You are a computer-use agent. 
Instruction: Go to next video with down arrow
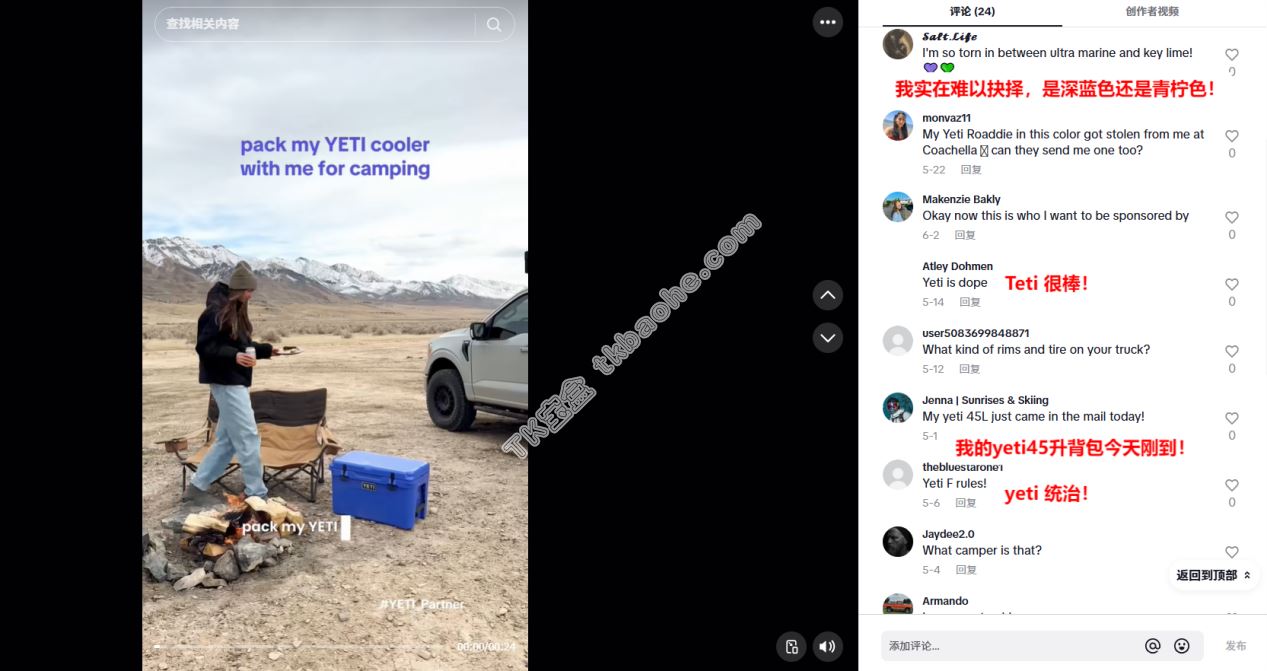click(828, 338)
